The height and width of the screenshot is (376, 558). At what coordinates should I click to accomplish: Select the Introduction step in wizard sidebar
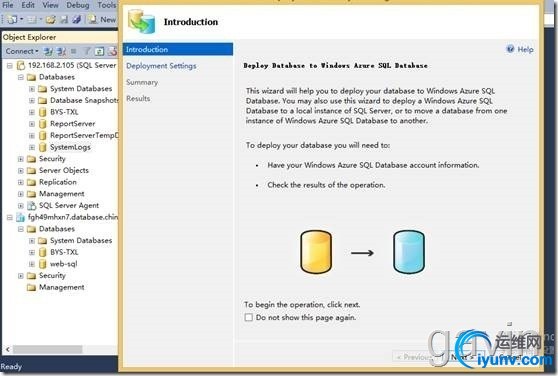click(178, 49)
